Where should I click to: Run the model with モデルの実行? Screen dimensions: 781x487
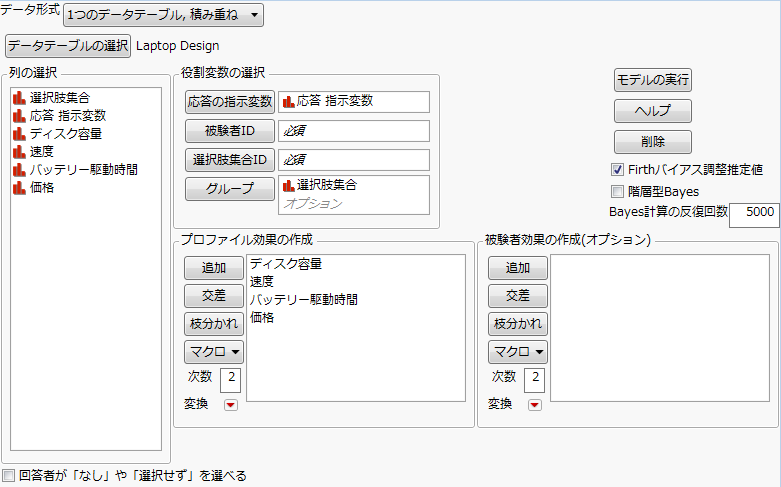[x=652, y=80]
